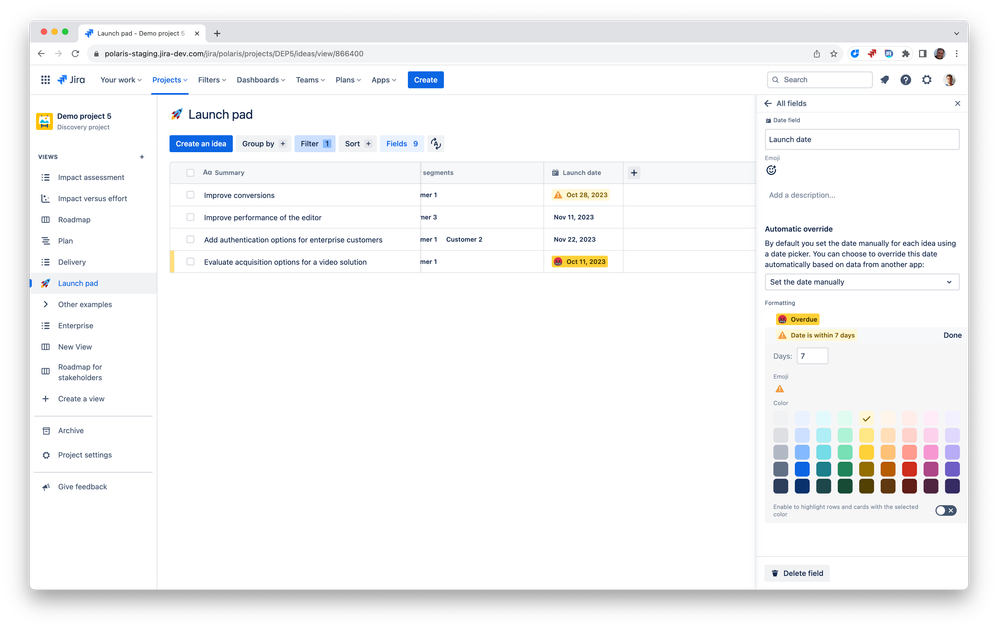This screenshot has height=629, width=998.
Task: Open the help question mark icon
Action: pos(905,80)
